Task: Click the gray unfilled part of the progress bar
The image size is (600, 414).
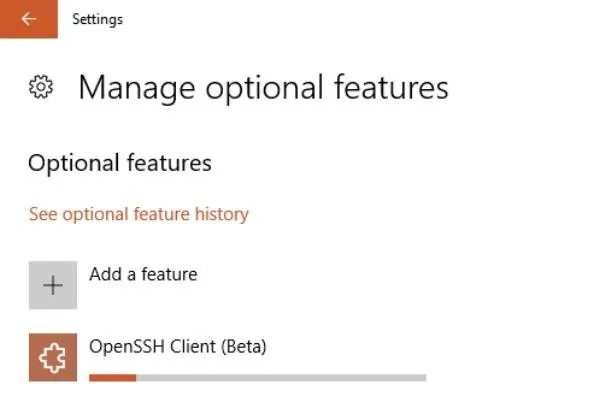Action: pyautogui.click(x=281, y=378)
